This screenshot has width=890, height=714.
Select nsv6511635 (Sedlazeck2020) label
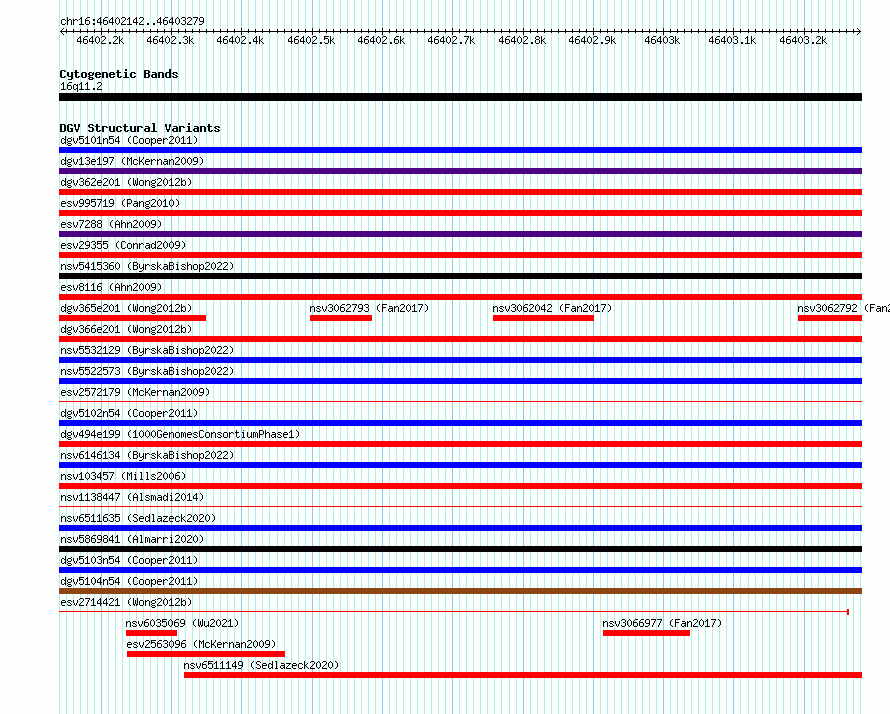coord(138,518)
